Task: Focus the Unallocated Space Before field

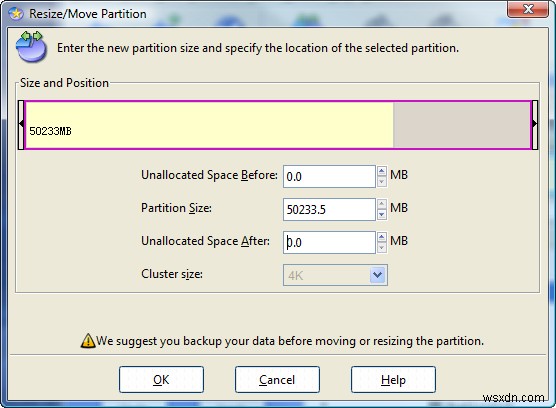Action: tap(329, 176)
